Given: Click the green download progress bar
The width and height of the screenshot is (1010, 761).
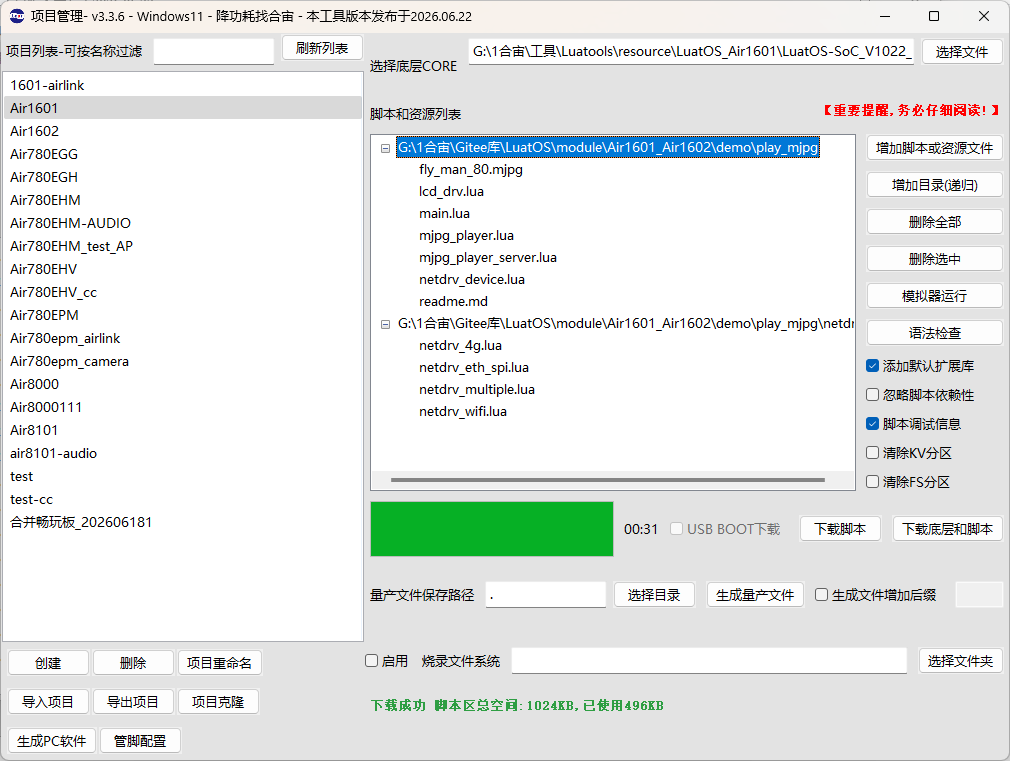Looking at the screenshot, I should 491,529.
